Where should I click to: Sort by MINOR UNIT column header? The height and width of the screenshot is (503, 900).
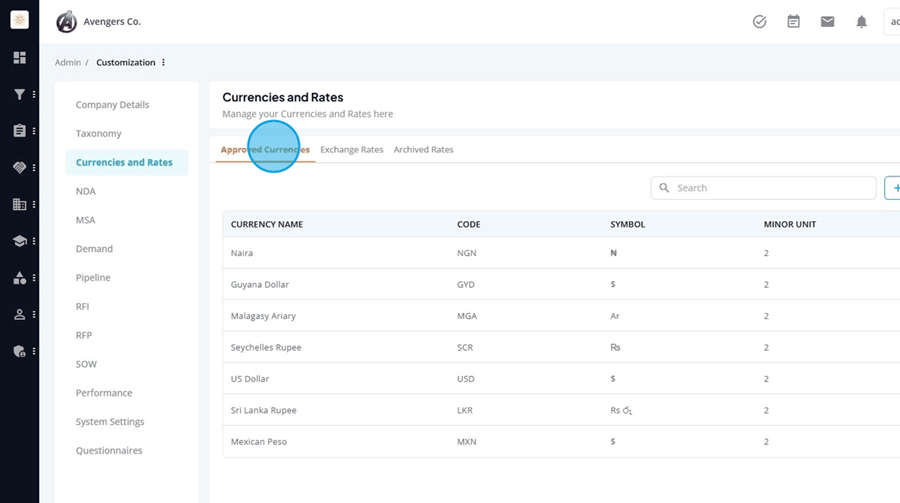pyautogui.click(x=790, y=225)
